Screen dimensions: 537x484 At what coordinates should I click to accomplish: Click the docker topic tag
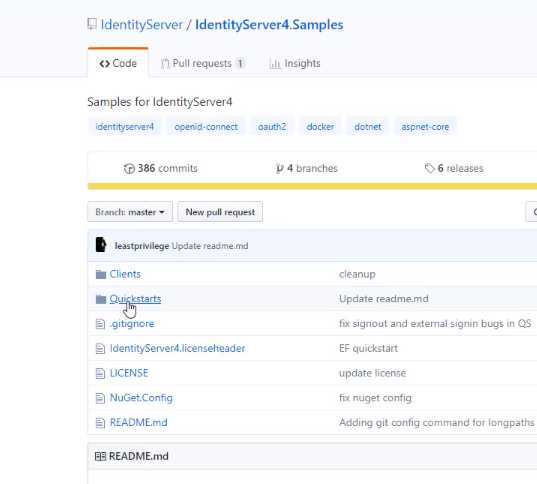[320, 127]
